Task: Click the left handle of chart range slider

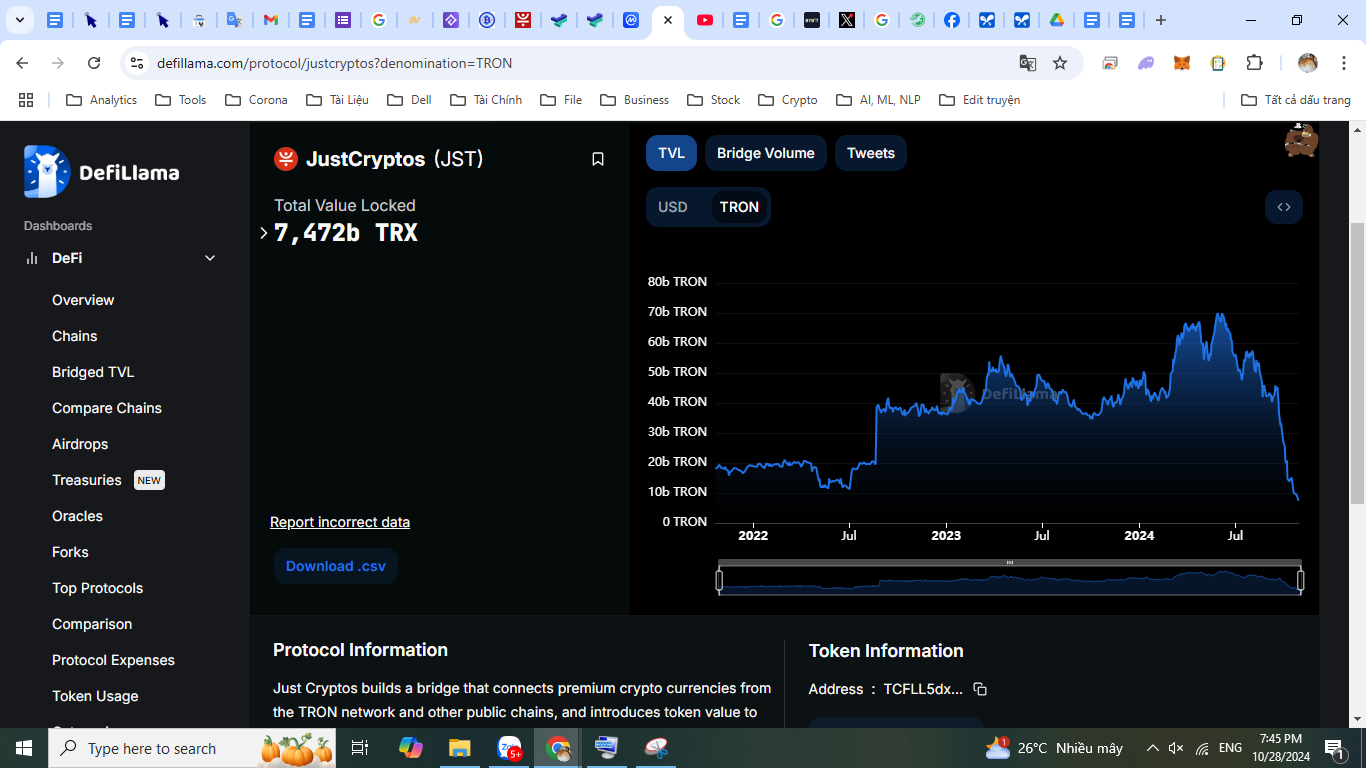Action: (719, 580)
